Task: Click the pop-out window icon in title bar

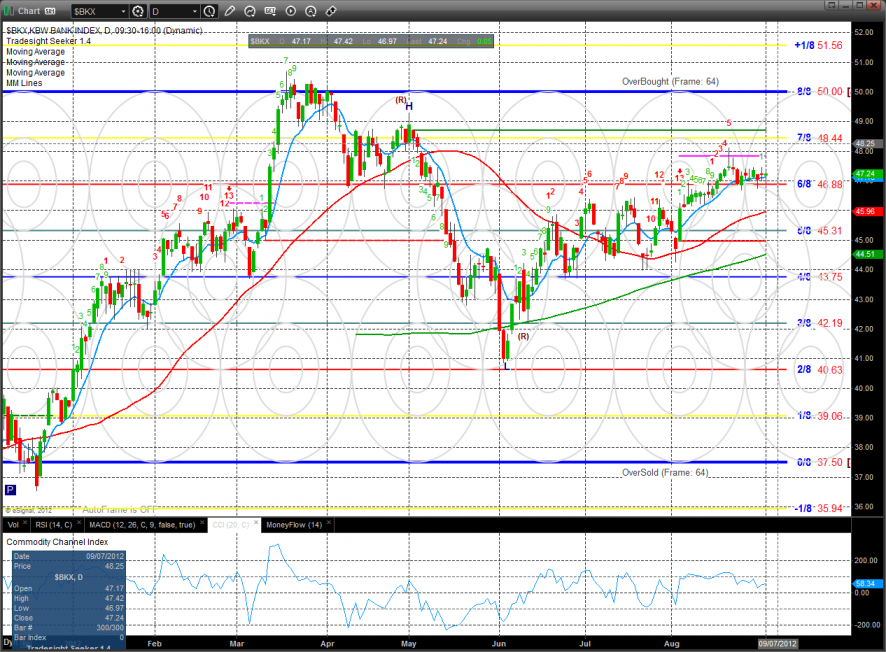Action: click(x=831, y=5)
